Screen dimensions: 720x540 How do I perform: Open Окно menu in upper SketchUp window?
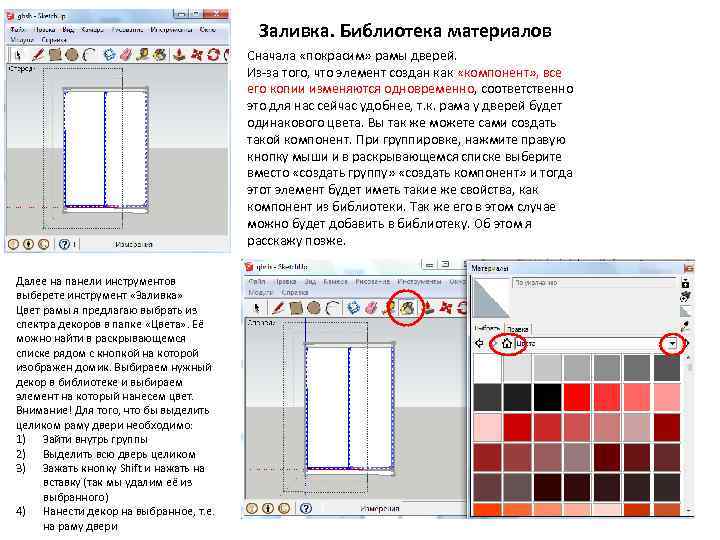[x=208, y=29]
